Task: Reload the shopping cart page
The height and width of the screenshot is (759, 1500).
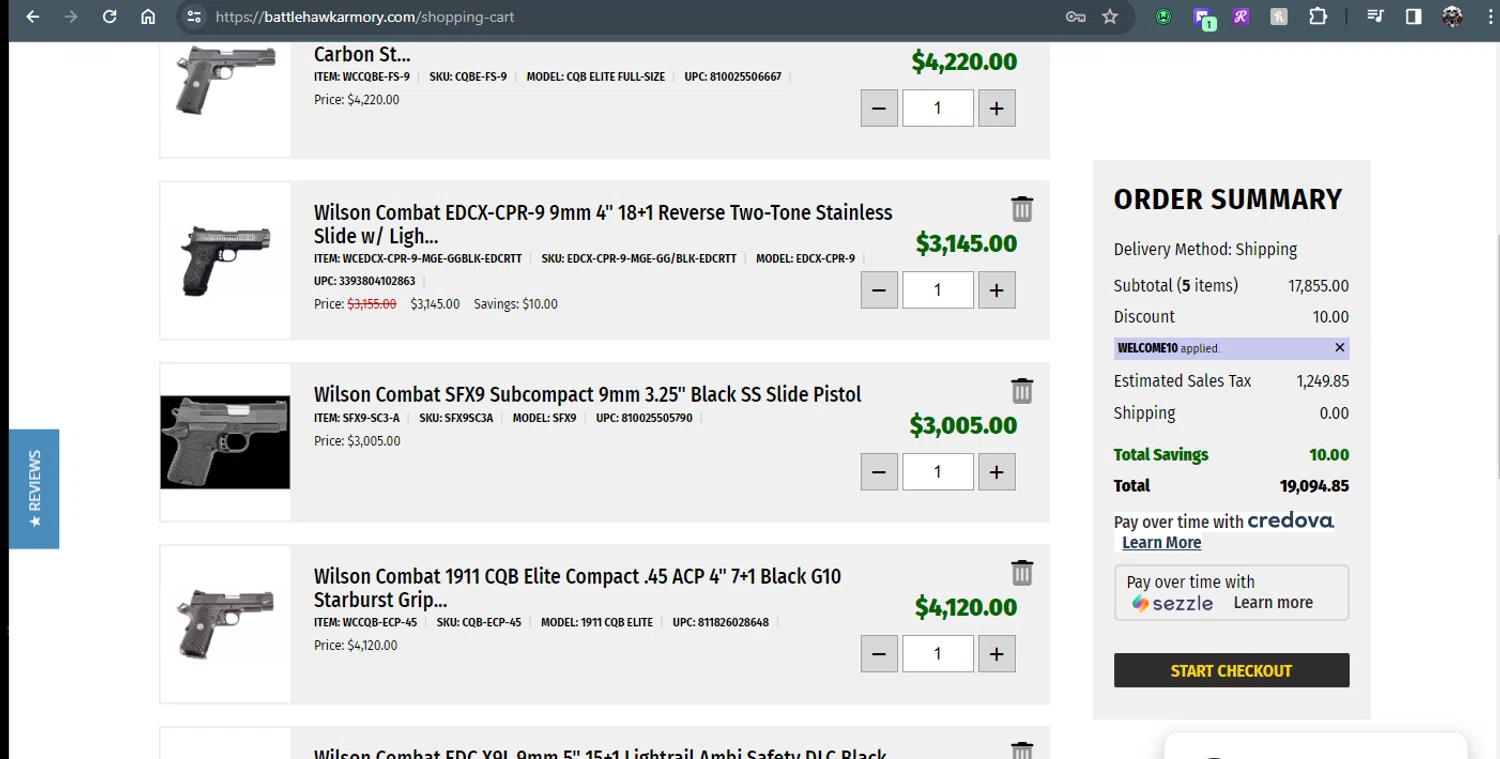Action: pos(110,17)
